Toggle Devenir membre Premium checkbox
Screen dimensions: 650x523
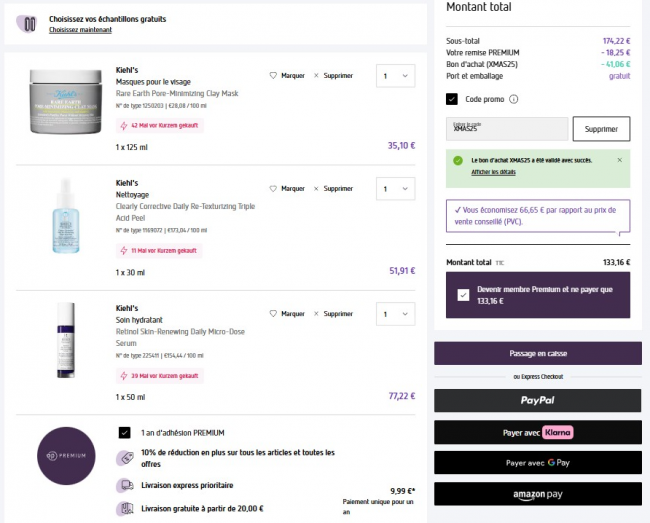pos(462,295)
